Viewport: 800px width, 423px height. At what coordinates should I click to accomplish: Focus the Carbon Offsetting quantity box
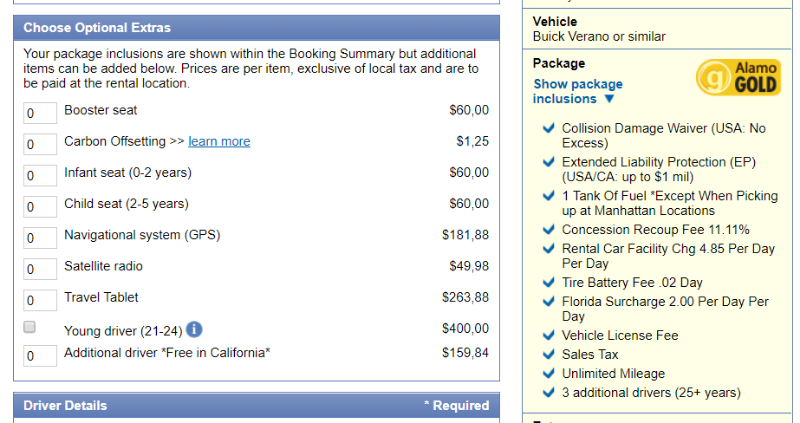point(40,144)
